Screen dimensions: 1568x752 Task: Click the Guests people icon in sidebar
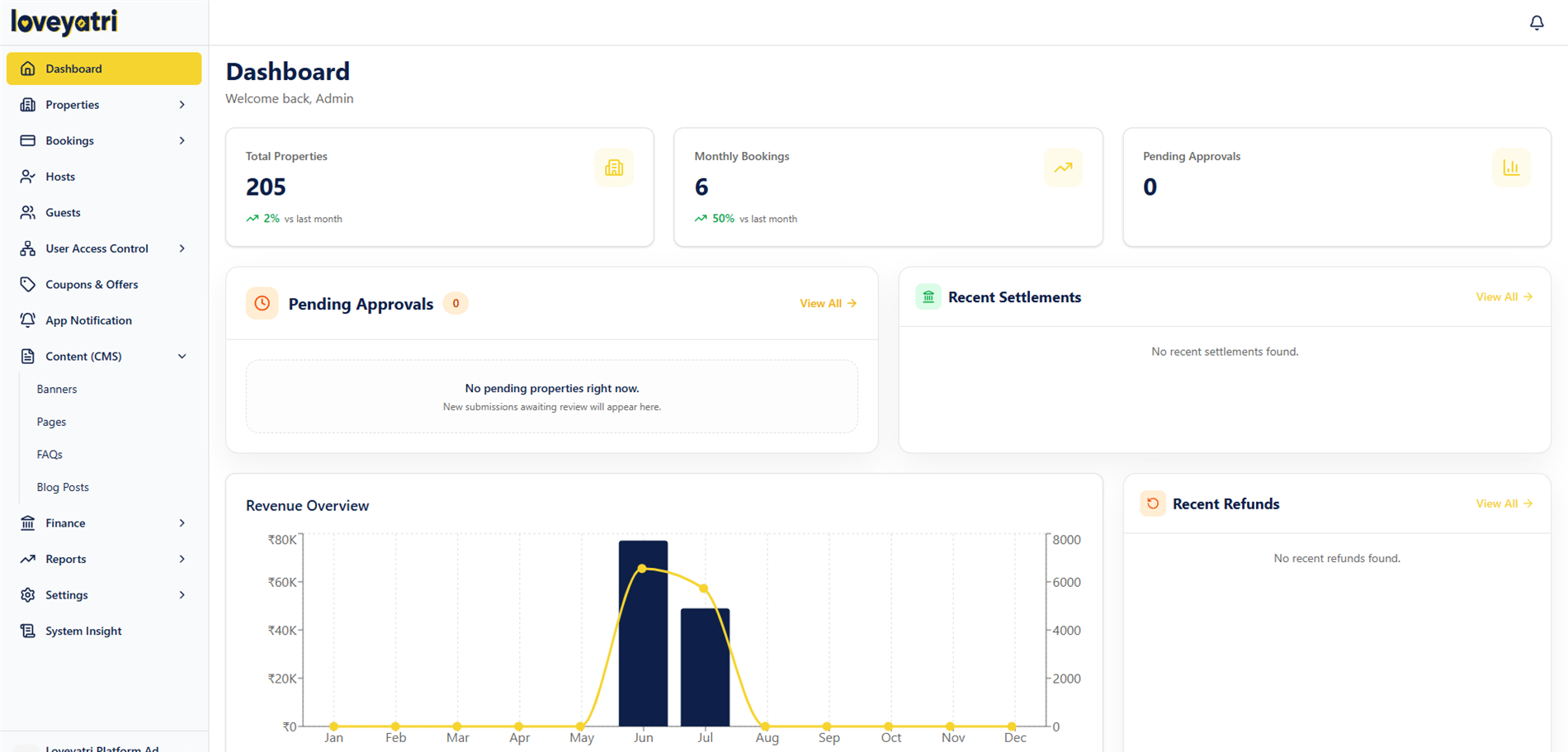coord(28,212)
